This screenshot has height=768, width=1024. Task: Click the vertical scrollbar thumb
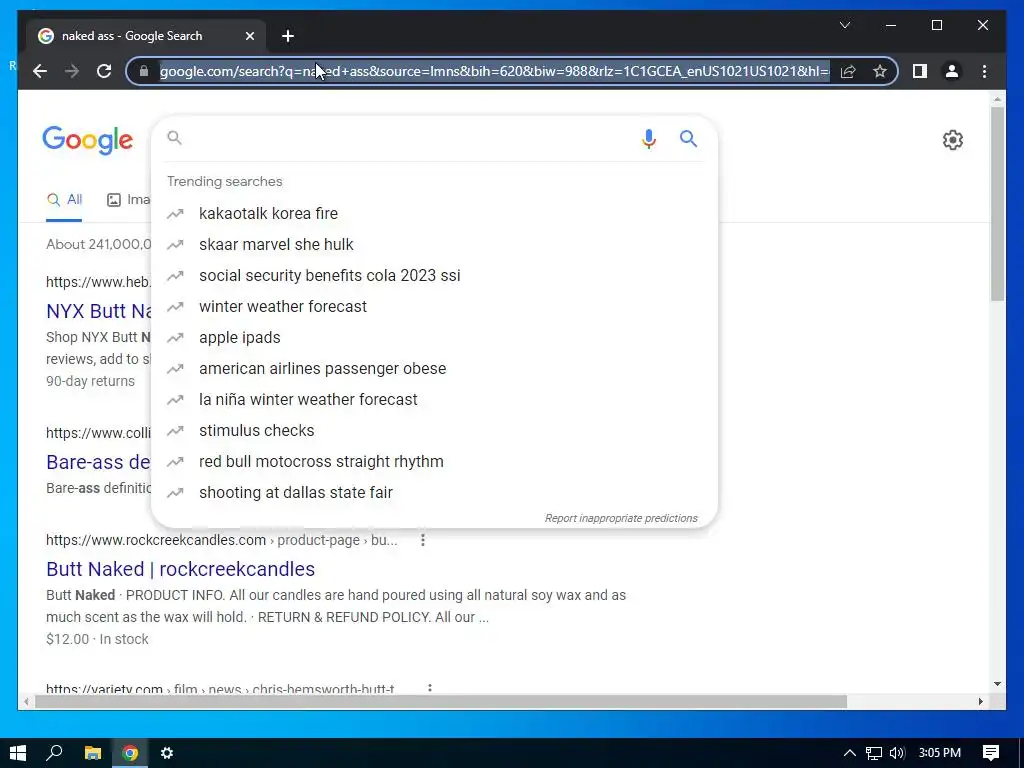click(997, 202)
